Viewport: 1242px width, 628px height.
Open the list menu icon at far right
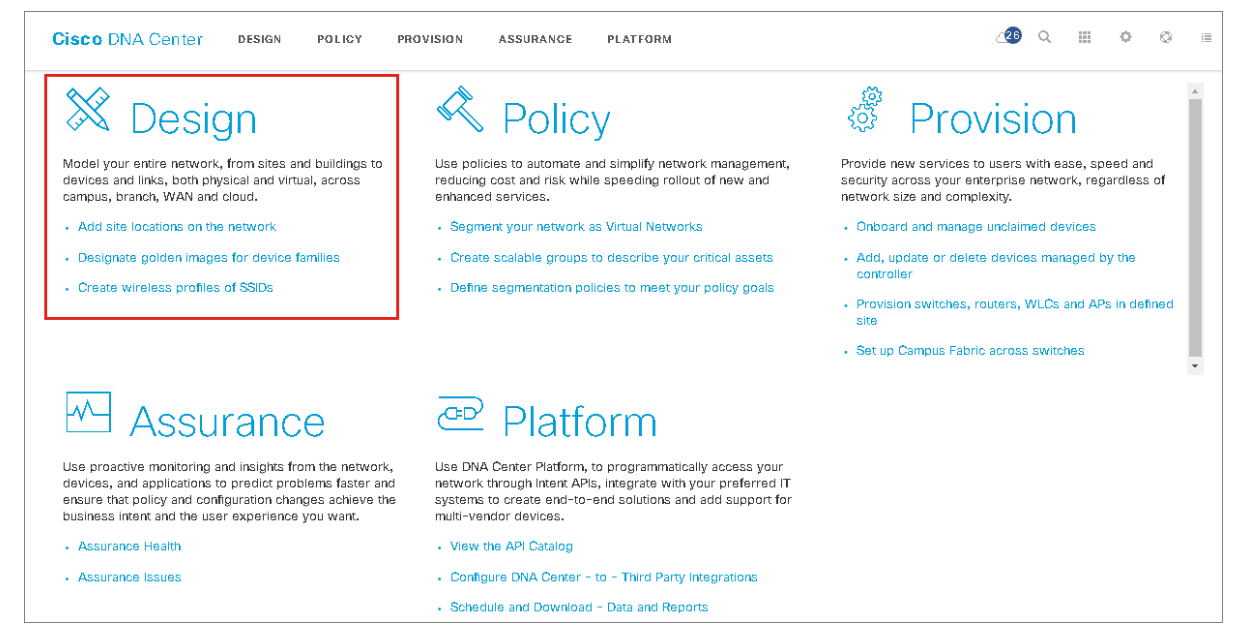(x=1206, y=38)
